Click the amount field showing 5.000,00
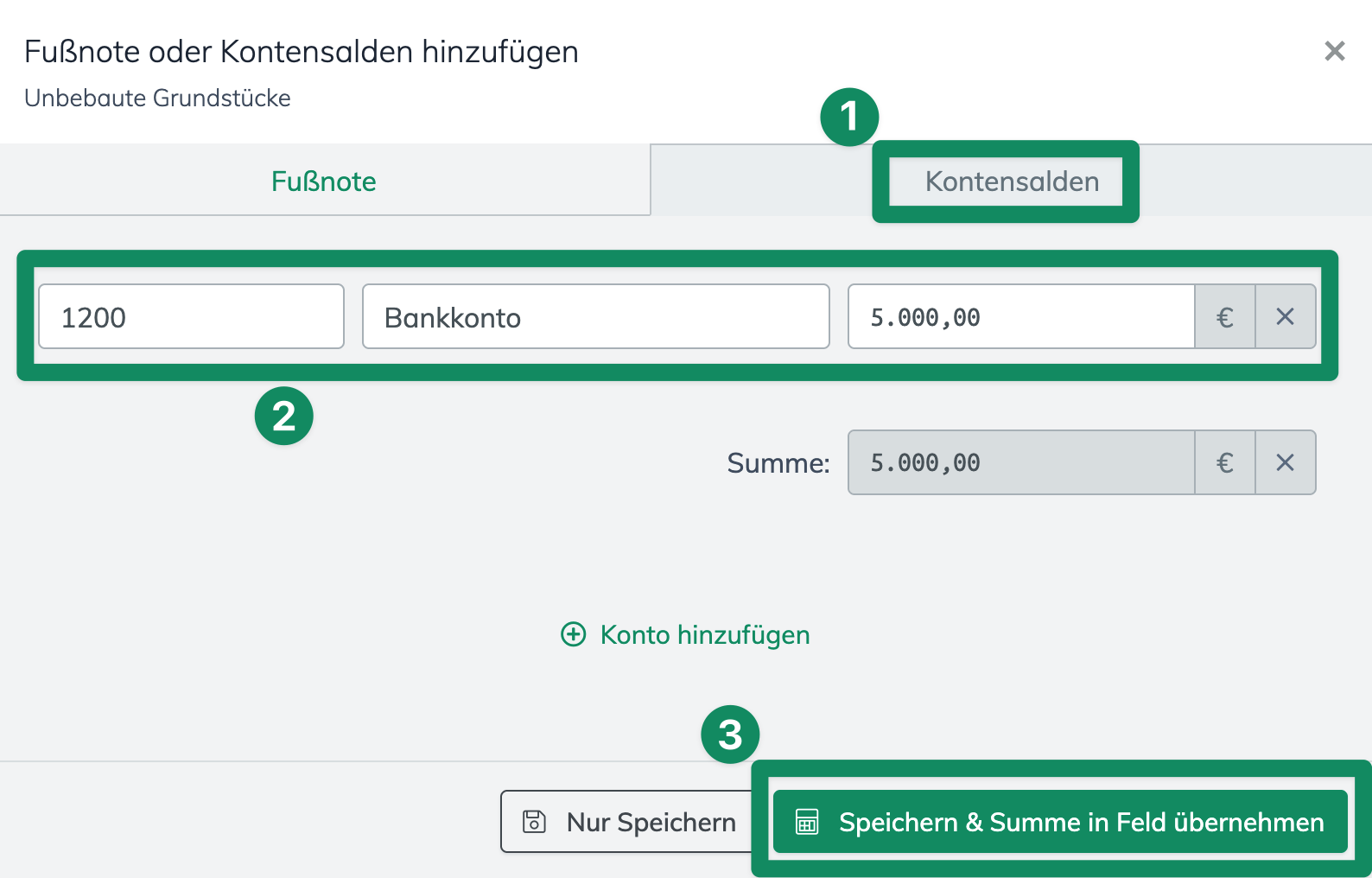The width and height of the screenshot is (1372, 878). coord(1020,316)
